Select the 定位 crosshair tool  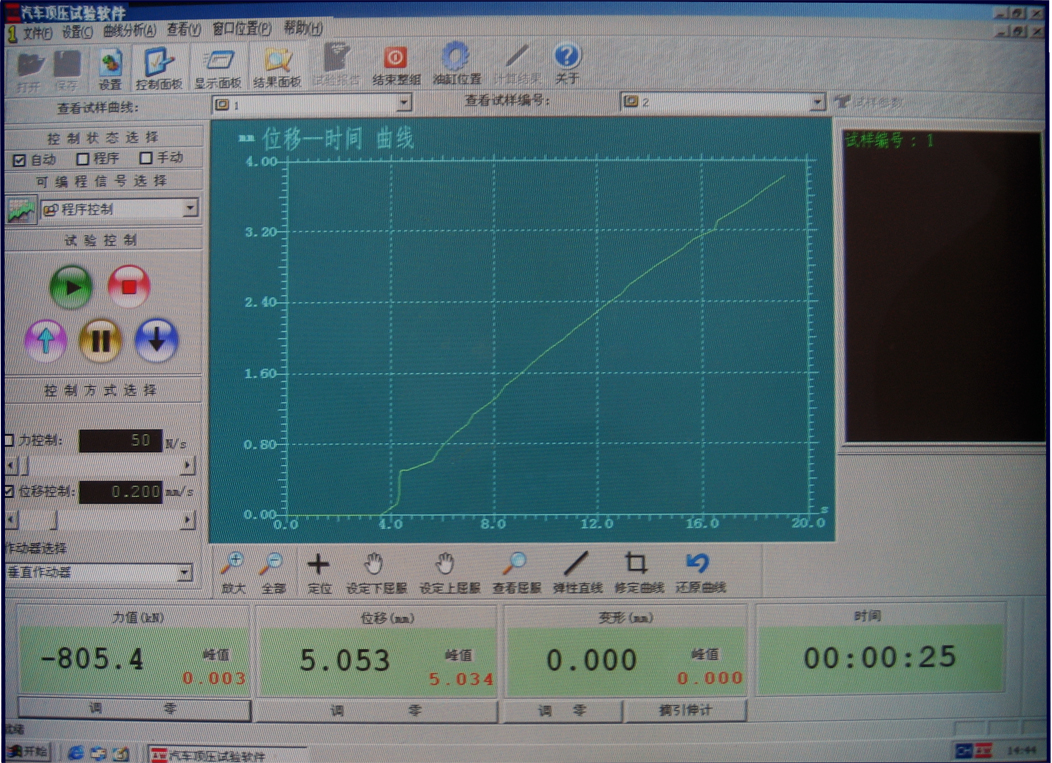(x=318, y=572)
